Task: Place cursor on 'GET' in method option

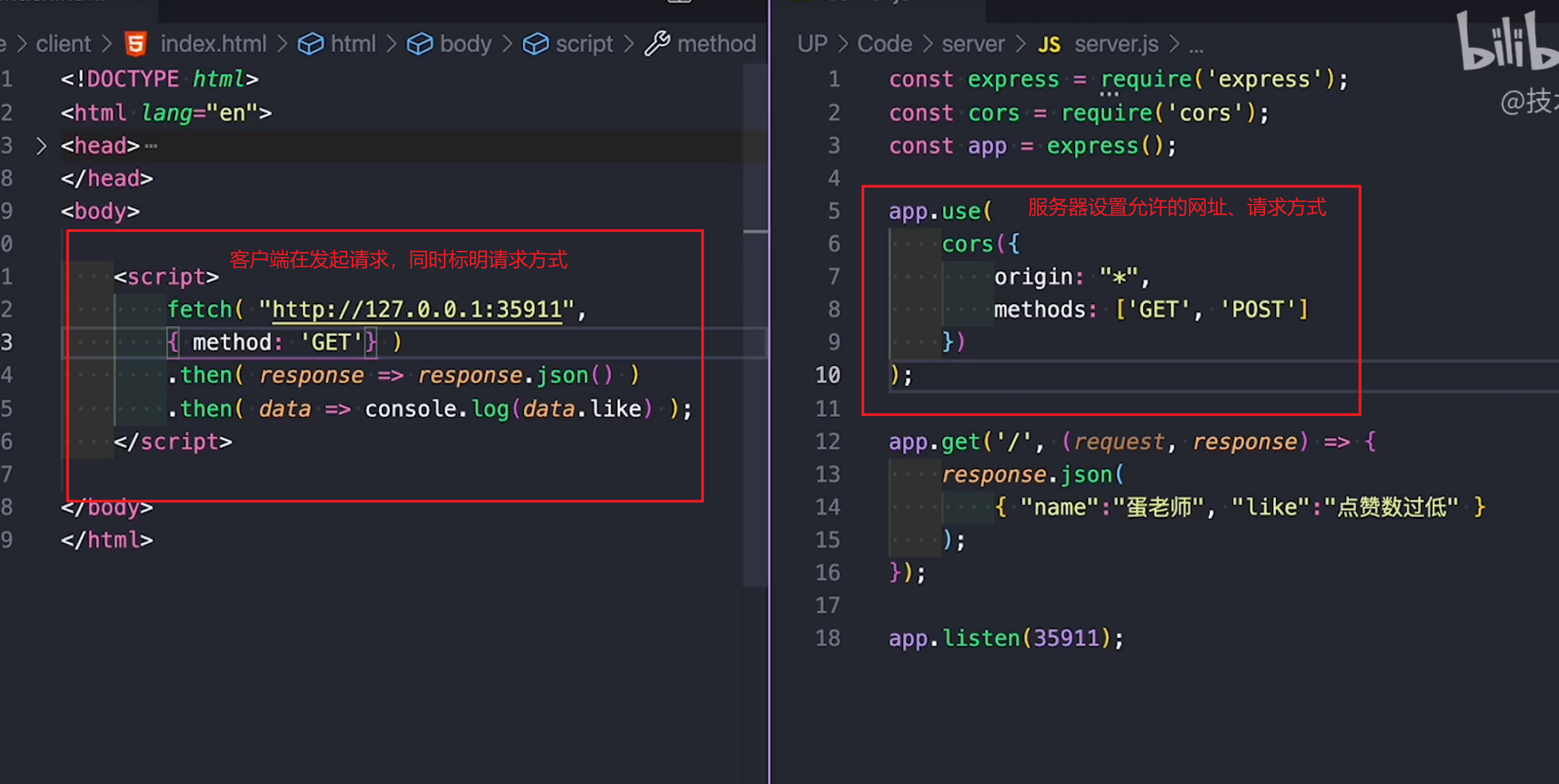Action: tap(331, 342)
